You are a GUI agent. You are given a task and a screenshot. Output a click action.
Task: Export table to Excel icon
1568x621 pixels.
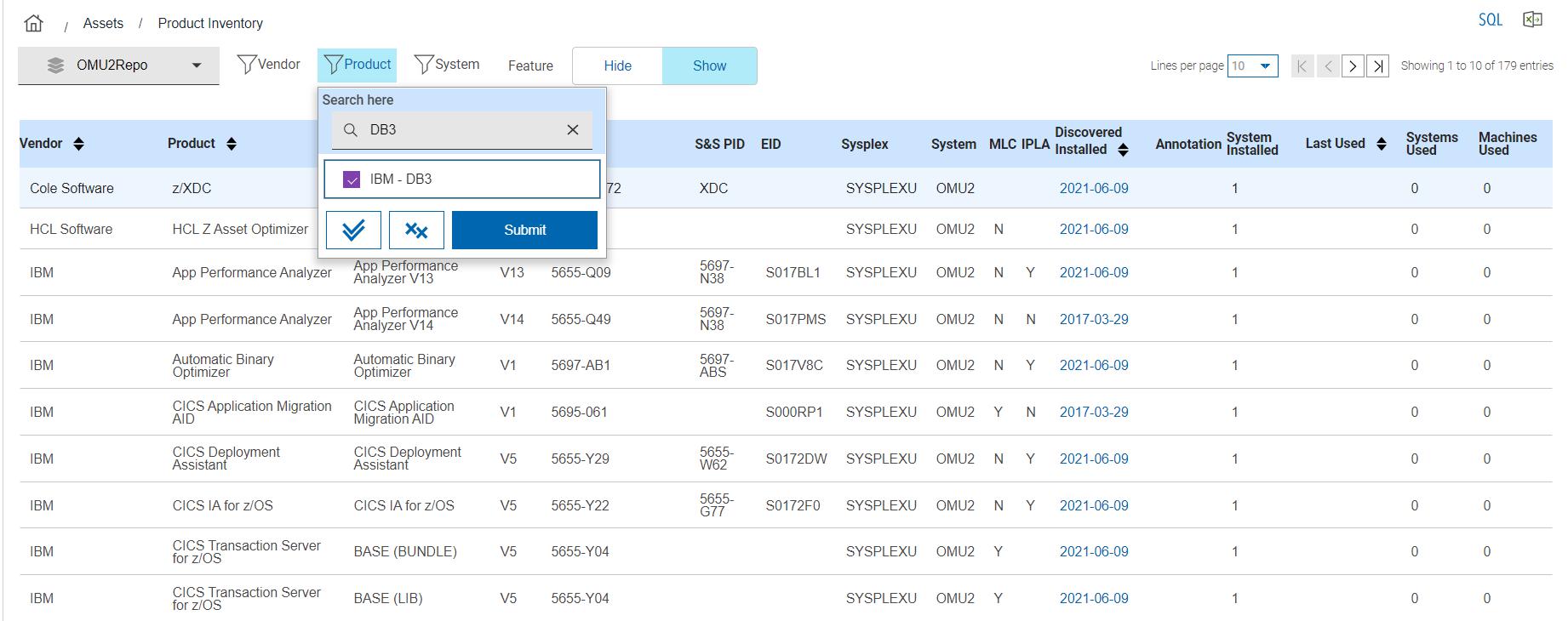pos(1532,20)
